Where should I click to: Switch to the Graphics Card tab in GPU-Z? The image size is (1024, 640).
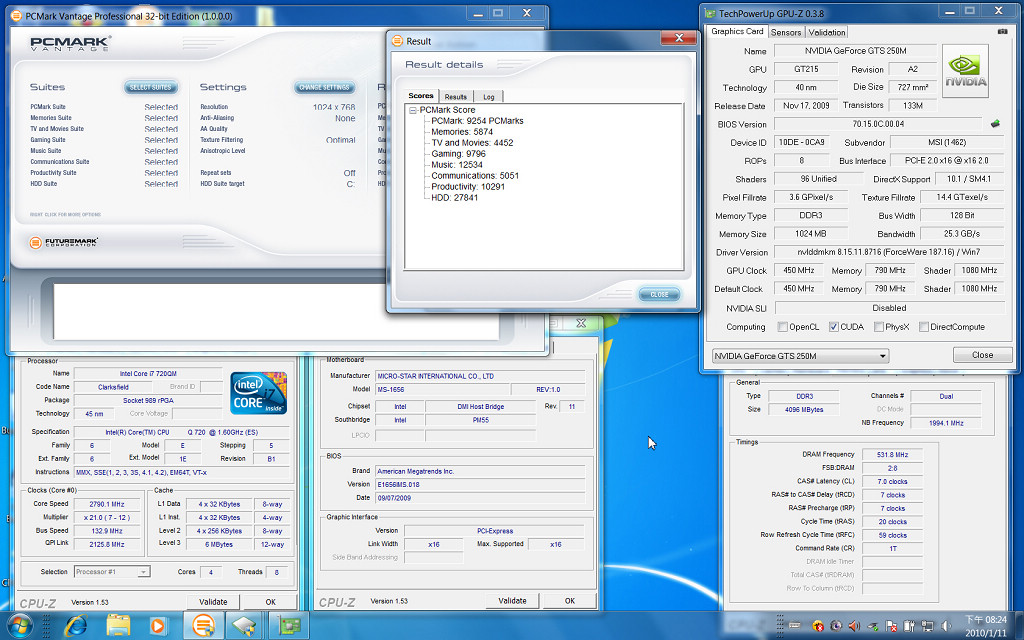tap(737, 31)
